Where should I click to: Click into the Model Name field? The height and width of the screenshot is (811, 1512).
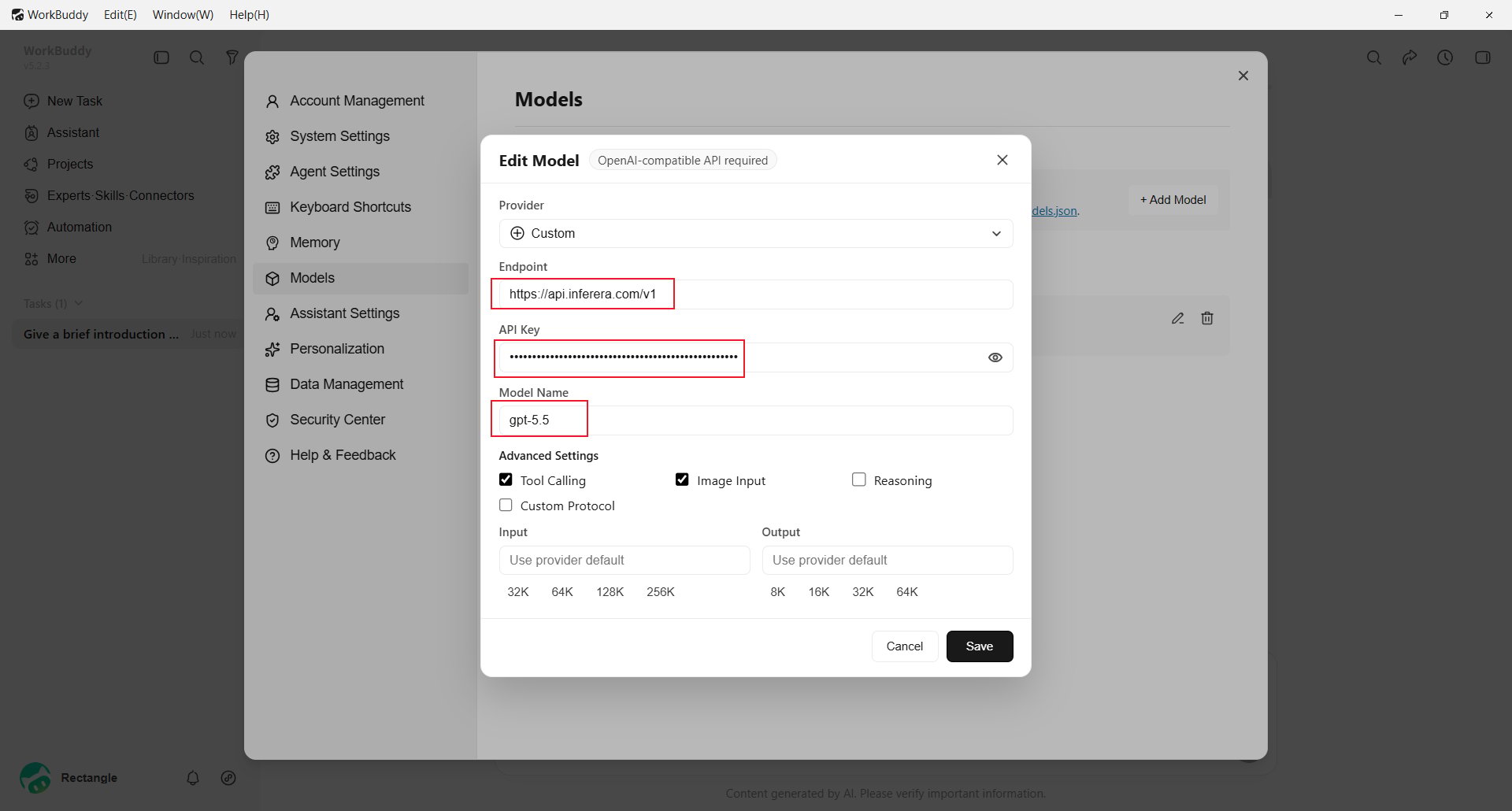click(x=756, y=420)
